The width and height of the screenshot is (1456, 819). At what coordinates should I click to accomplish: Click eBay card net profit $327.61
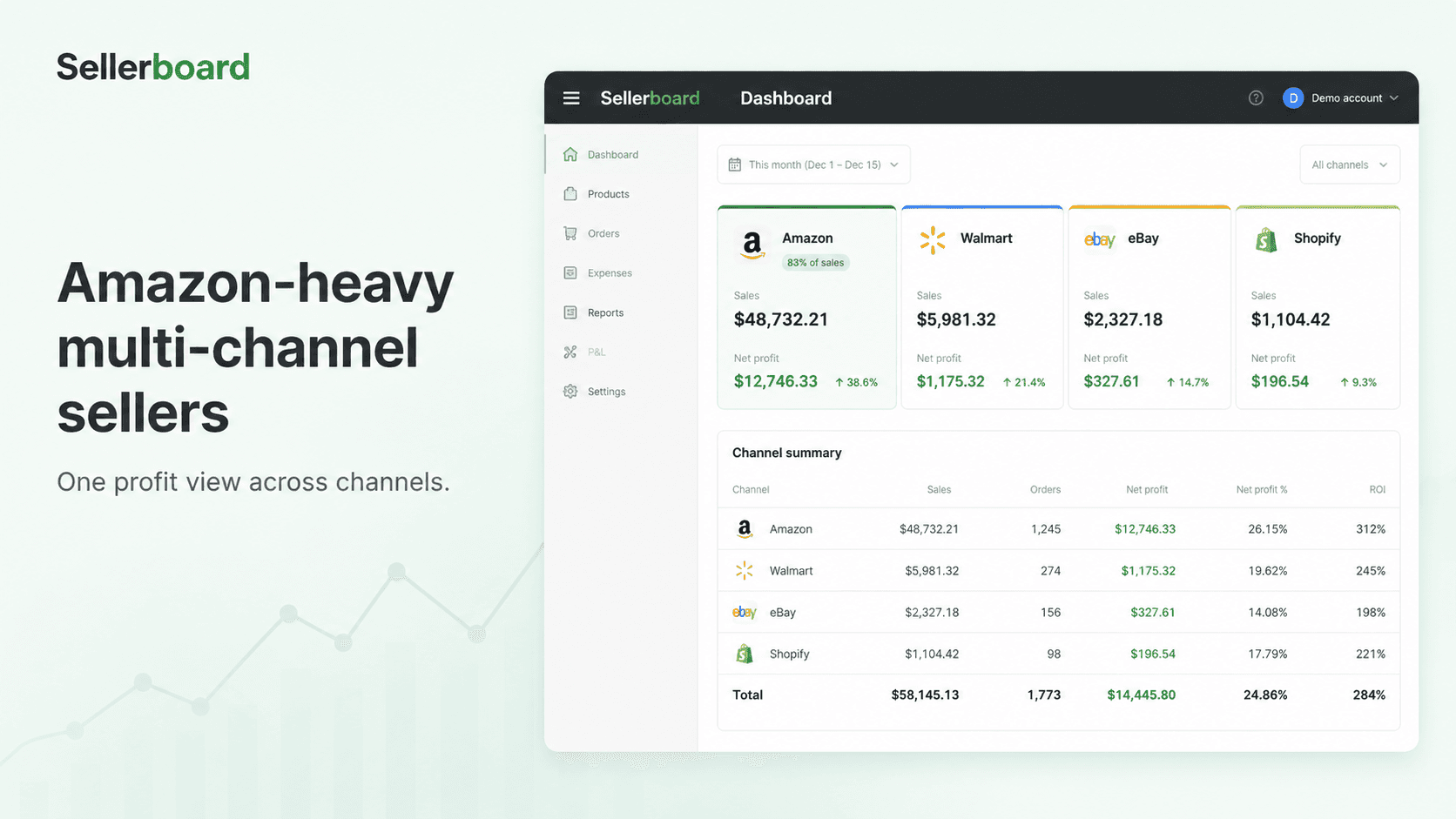(1111, 381)
